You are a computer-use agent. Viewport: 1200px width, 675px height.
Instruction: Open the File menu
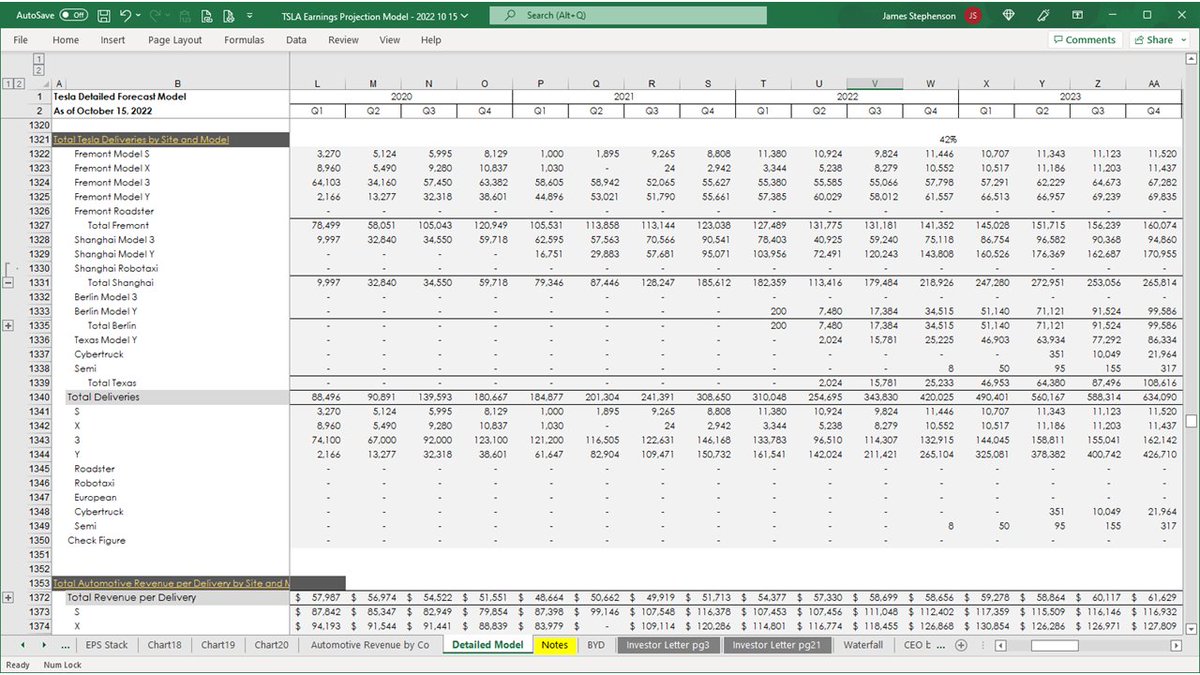coord(20,40)
